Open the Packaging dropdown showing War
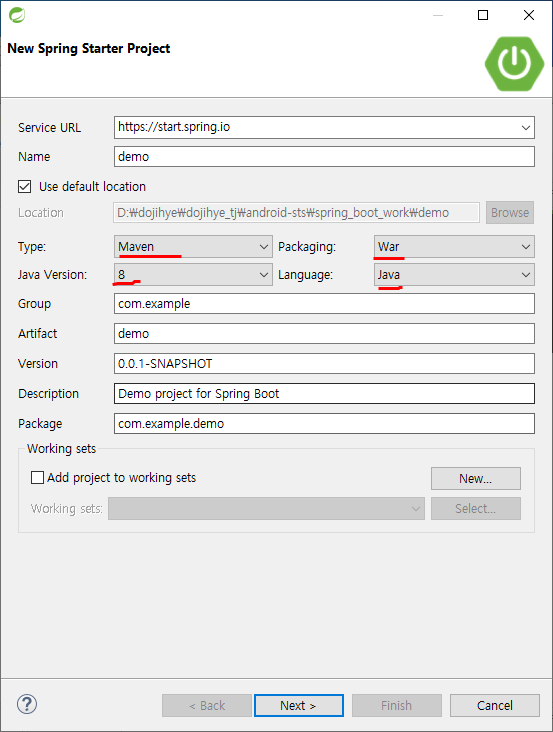Screen dimensions: 553x732 (454, 246)
